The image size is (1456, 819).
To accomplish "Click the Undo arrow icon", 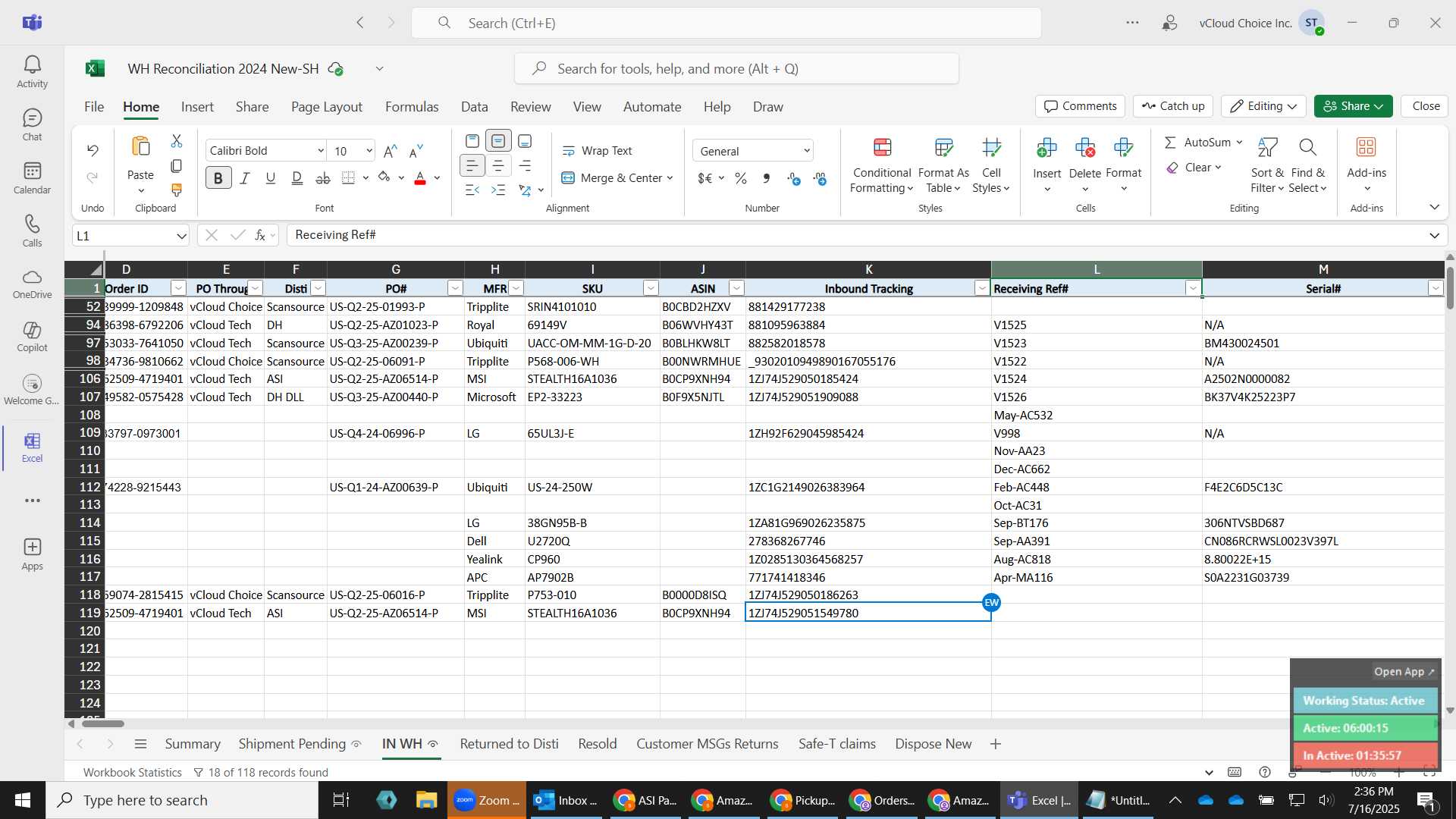I will [x=93, y=150].
